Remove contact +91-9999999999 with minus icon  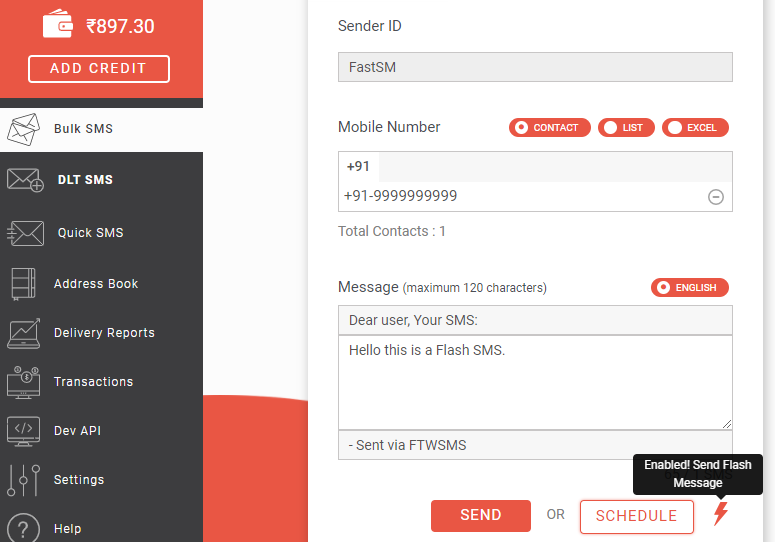pyautogui.click(x=716, y=197)
